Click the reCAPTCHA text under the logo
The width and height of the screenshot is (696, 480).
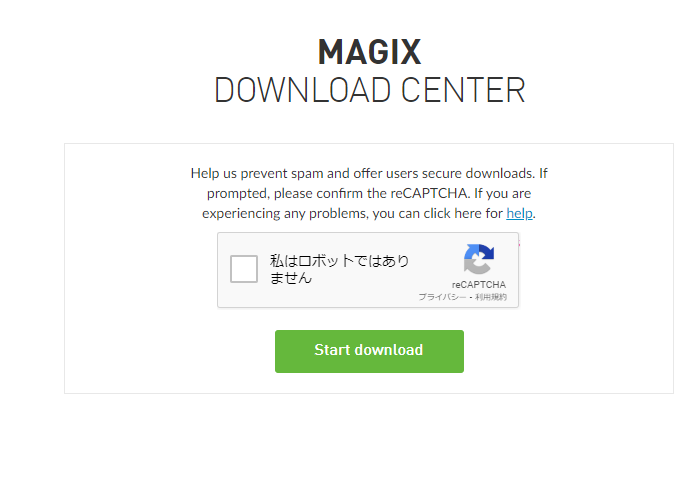(478, 285)
